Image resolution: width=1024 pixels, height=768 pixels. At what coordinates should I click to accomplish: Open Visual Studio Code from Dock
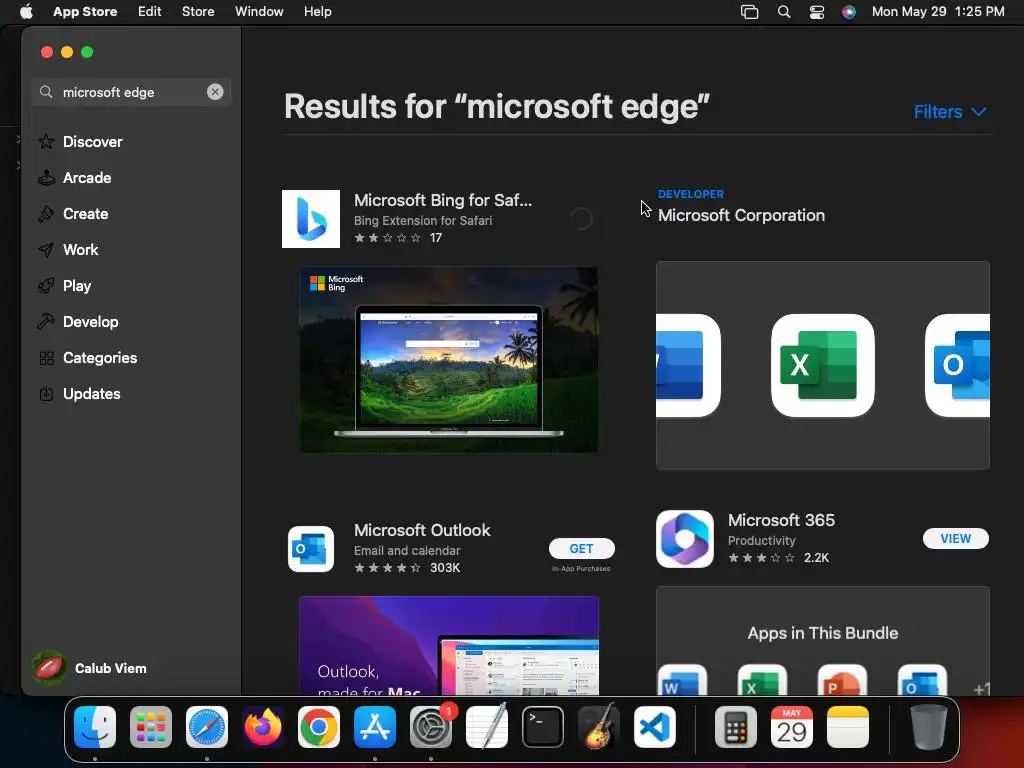click(654, 727)
